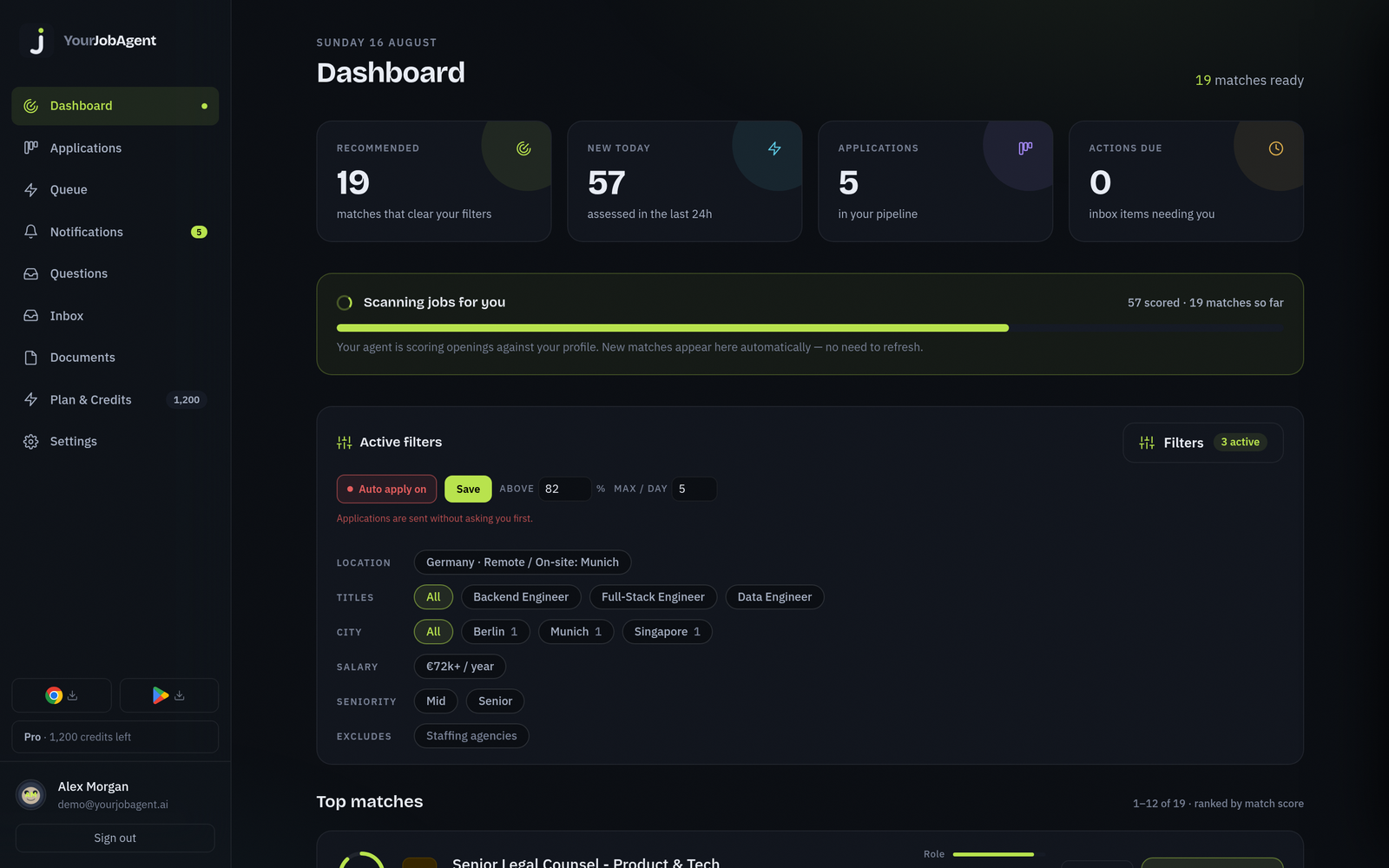Click the Applications kanban icon in sidebar

[x=31, y=148]
